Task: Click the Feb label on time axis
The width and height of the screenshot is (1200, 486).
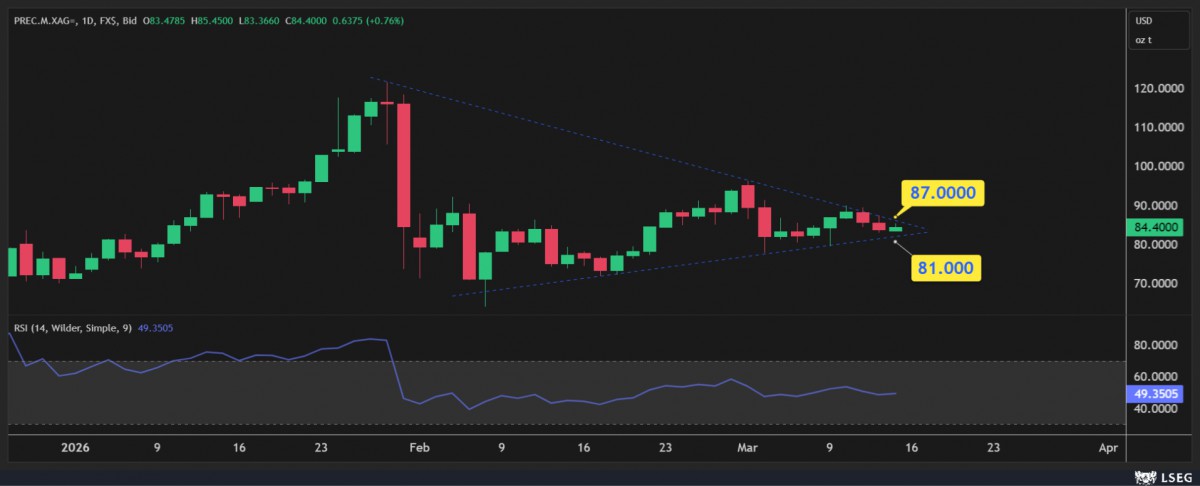Action: pyautogui.click(x=417, y=450)
